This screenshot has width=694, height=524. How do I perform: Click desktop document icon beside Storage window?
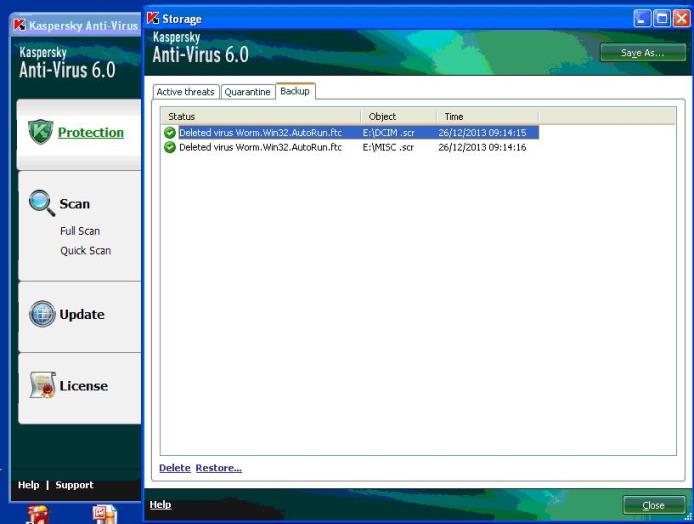(x=105, y=515)
